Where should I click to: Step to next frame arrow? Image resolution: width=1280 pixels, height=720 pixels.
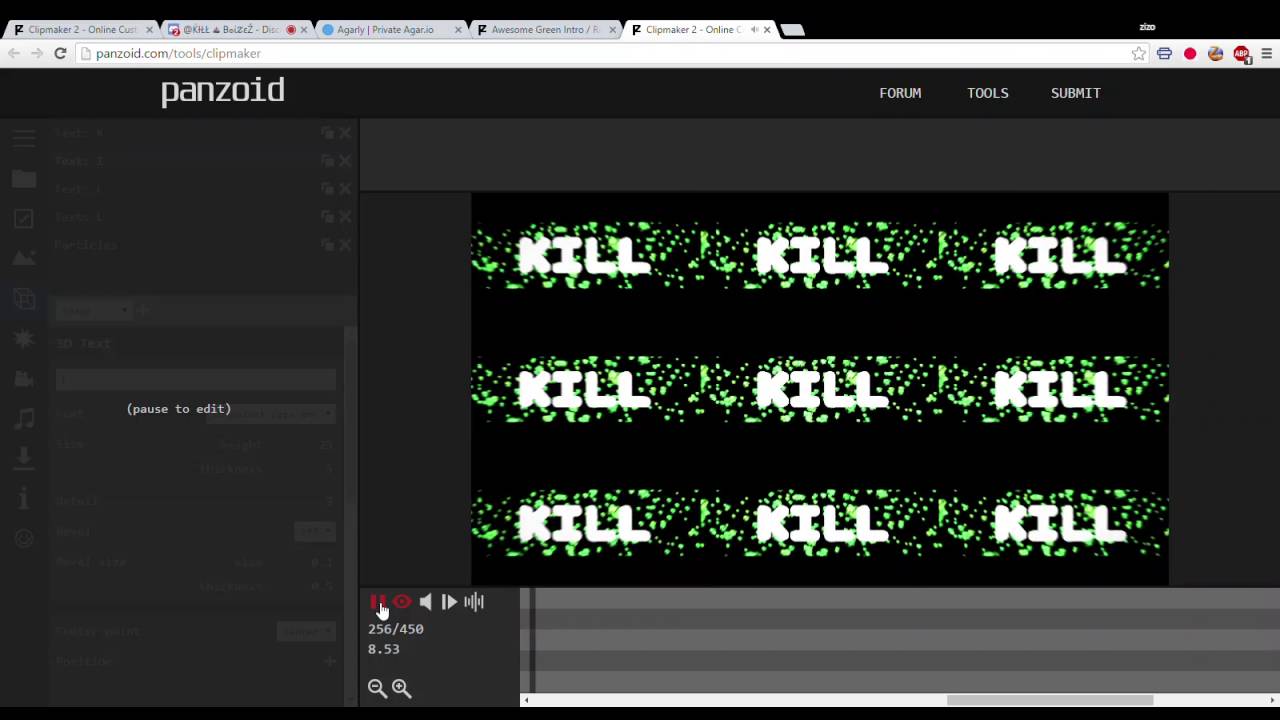point(449,602)
